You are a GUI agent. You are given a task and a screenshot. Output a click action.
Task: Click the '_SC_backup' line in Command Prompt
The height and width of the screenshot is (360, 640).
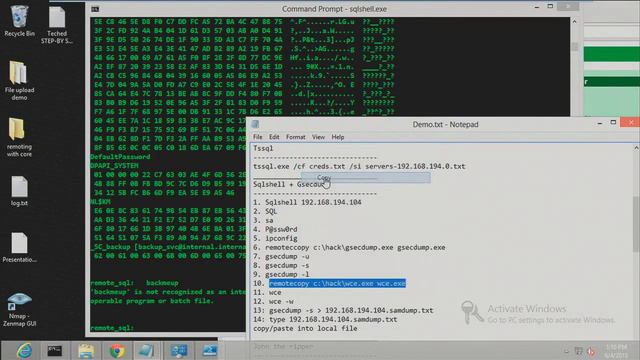(168, 247)
